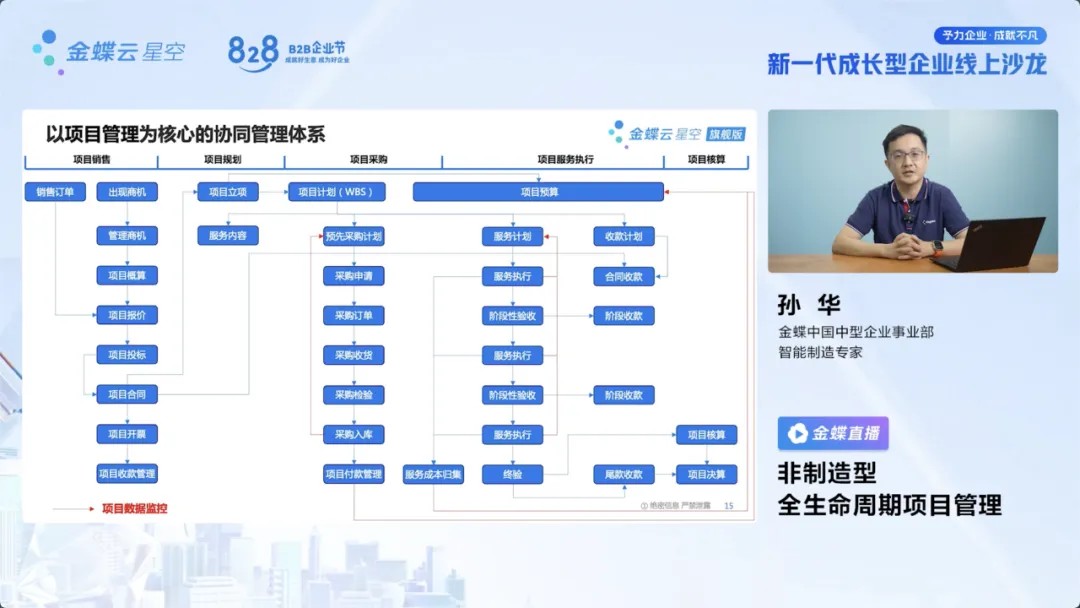This screenshot has height=608, width=1080.
Task: Click the 予力企业·成就不凡 pill badge
Action: 990,35
